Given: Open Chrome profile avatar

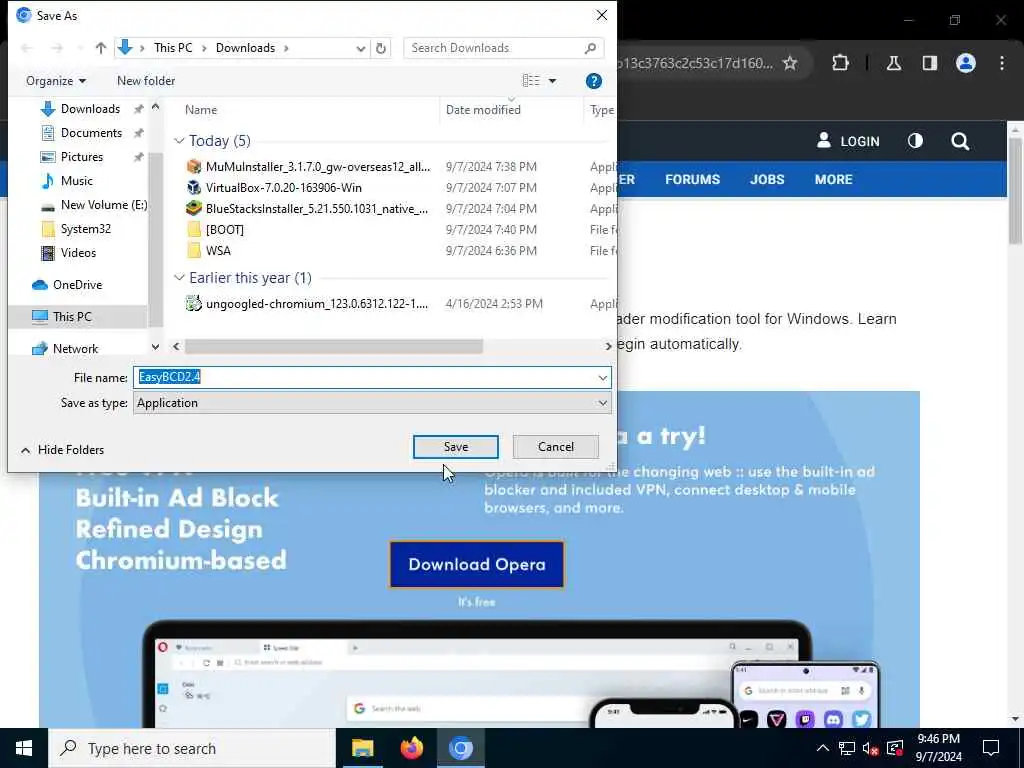Looking at the screenshot, I should coord(965,63).
